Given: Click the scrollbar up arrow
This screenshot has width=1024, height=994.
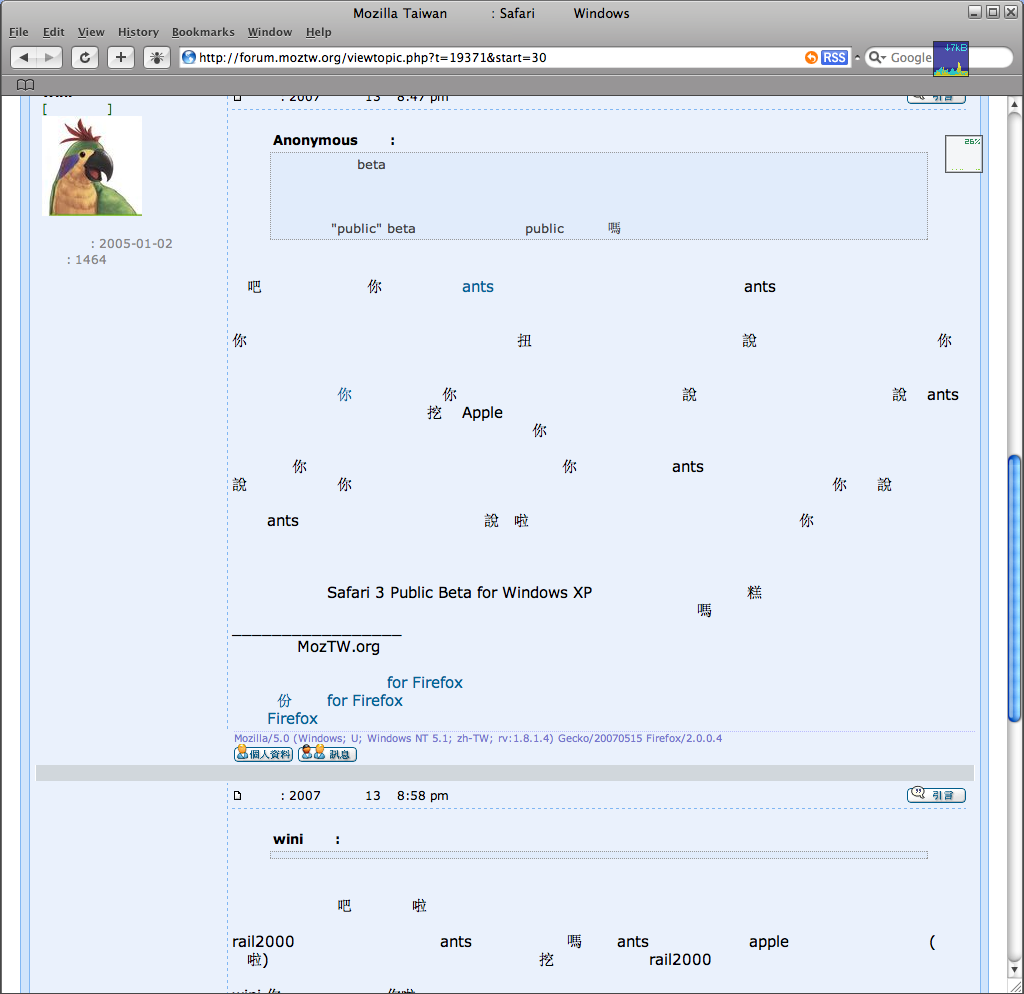Looking at the screenshot, I should click(x=1014, y=104).
